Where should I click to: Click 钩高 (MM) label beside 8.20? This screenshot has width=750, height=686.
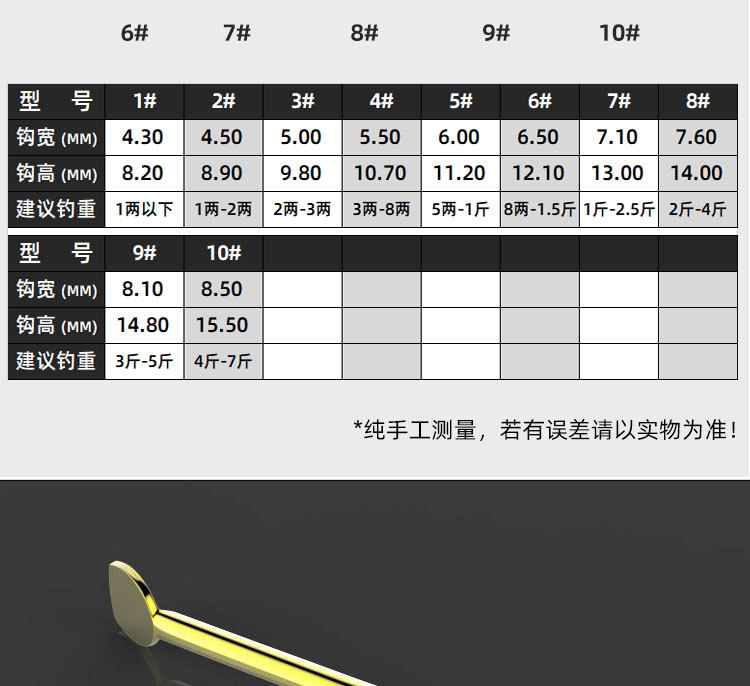(x=56, y=173)
